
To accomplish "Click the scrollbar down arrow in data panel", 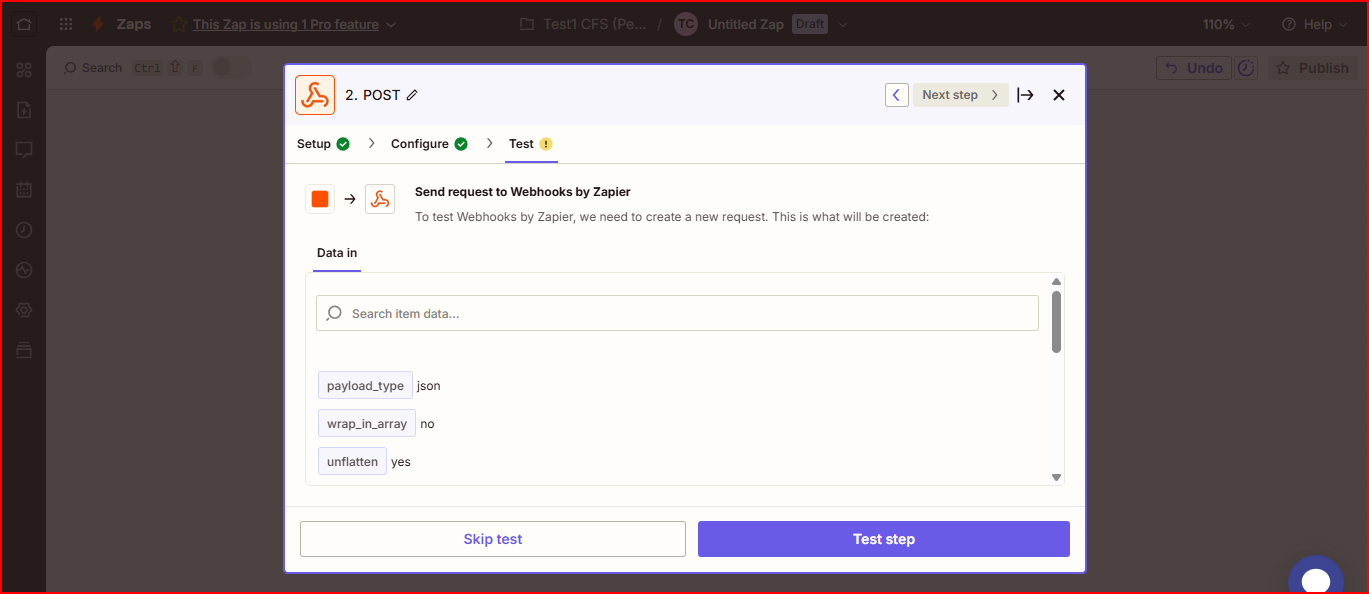I will click(1056, 477).
